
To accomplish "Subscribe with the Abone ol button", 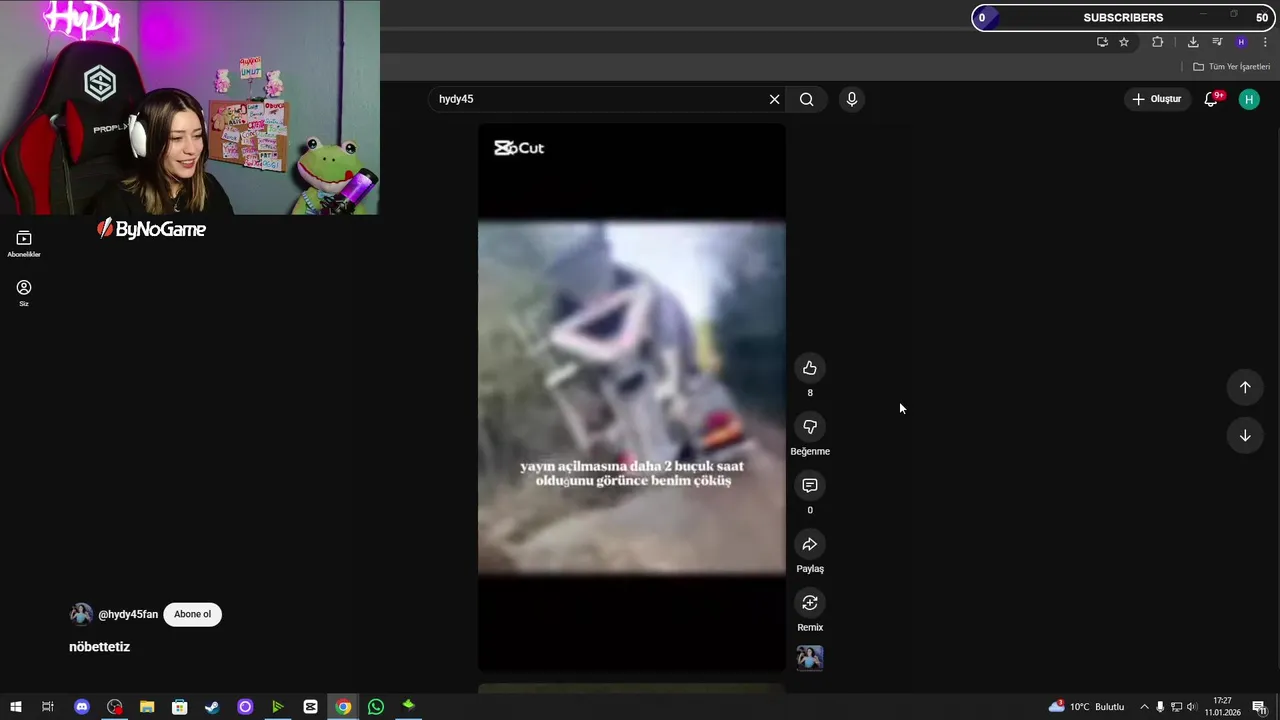I will (193, 614).
